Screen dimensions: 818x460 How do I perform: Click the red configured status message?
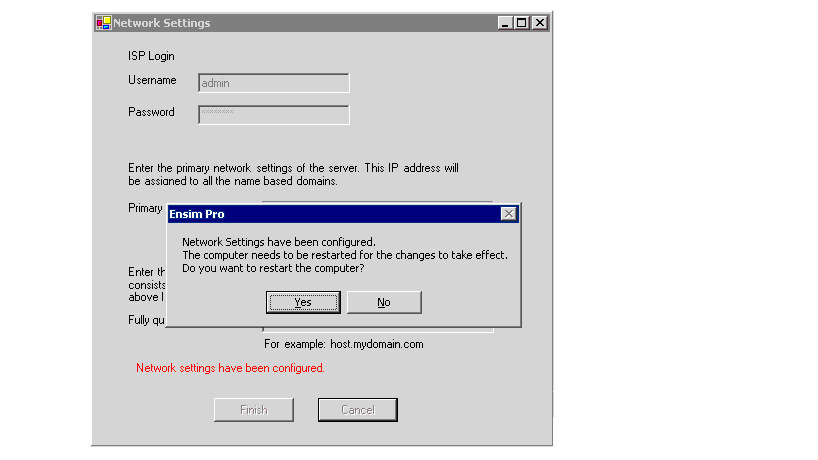(230, 368)
